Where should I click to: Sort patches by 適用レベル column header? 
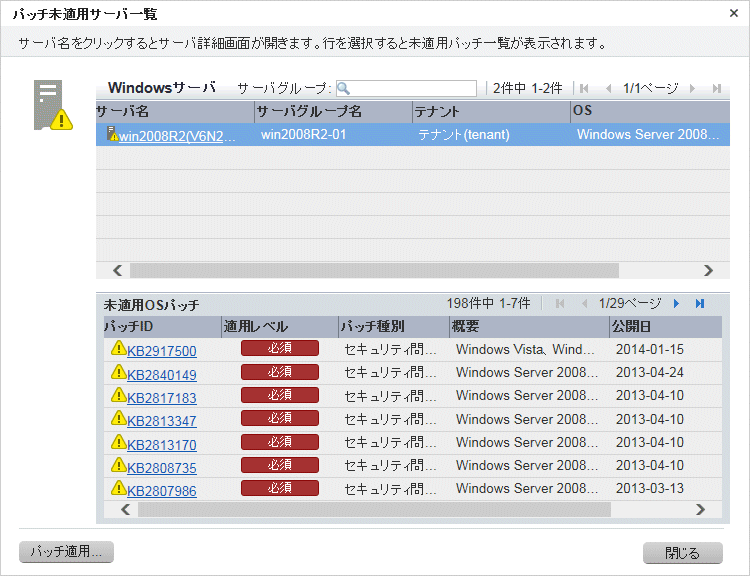[x=279, y=327]
